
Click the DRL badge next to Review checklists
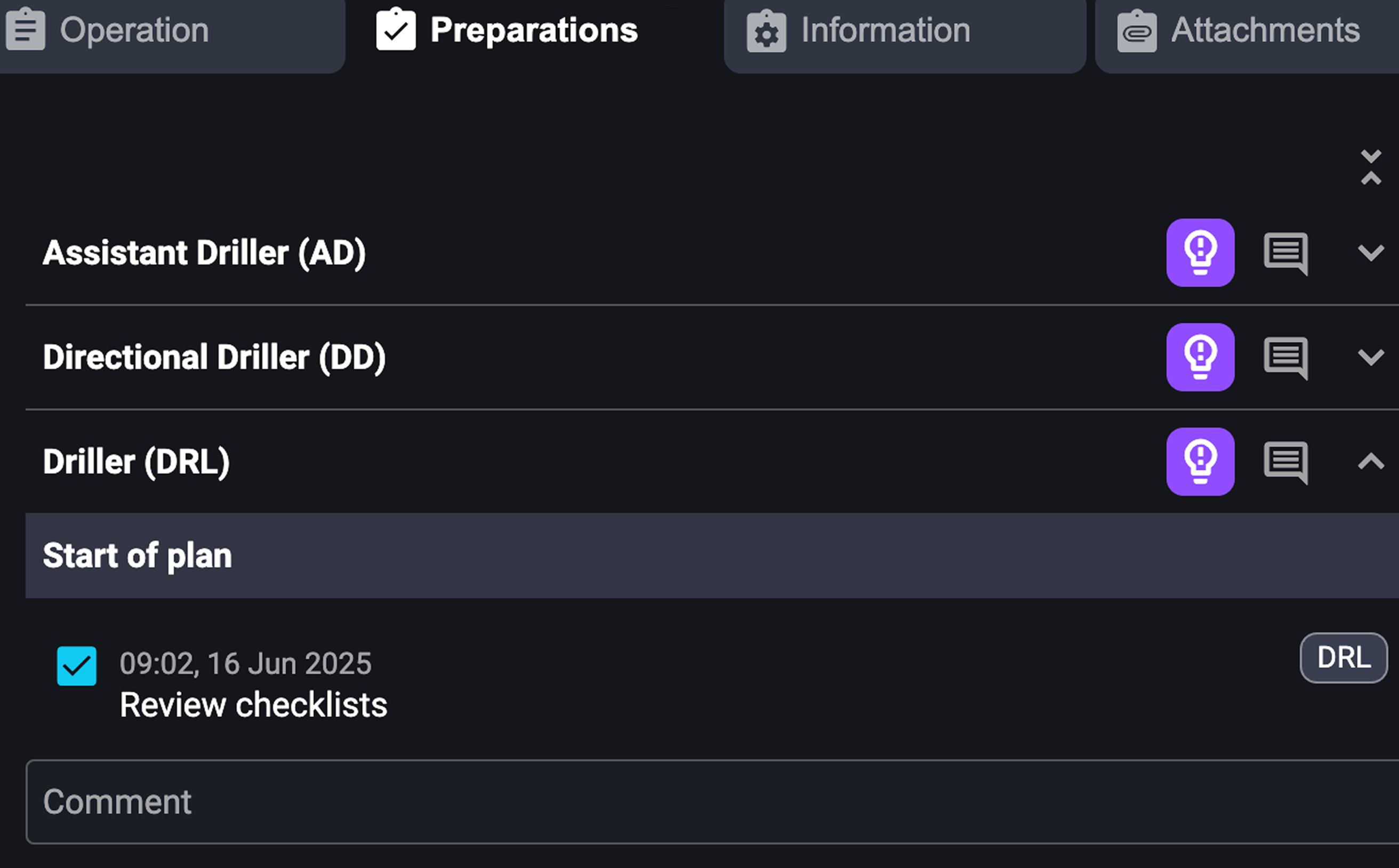point(1344,657)
